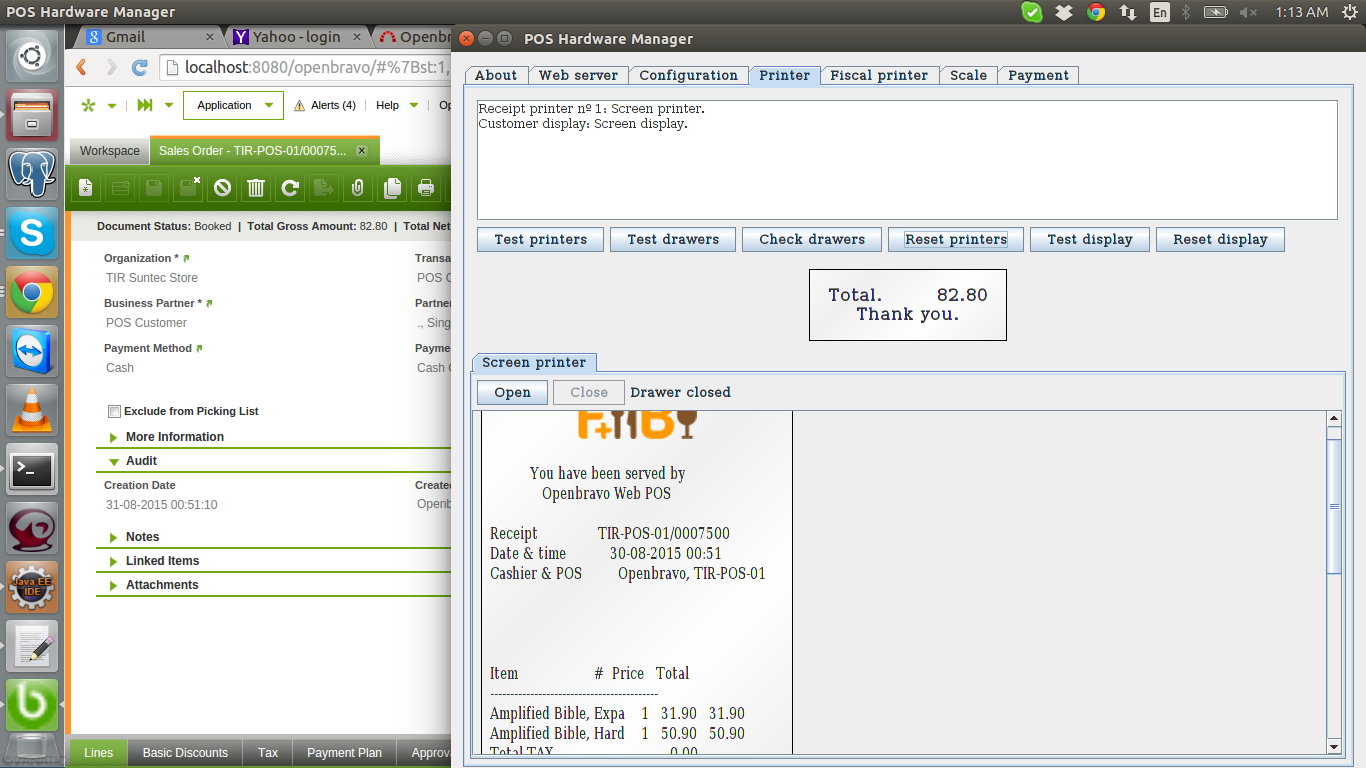1366x768 pixels.
Task: Expand the More Information section
Action: (x=174, y=437)
